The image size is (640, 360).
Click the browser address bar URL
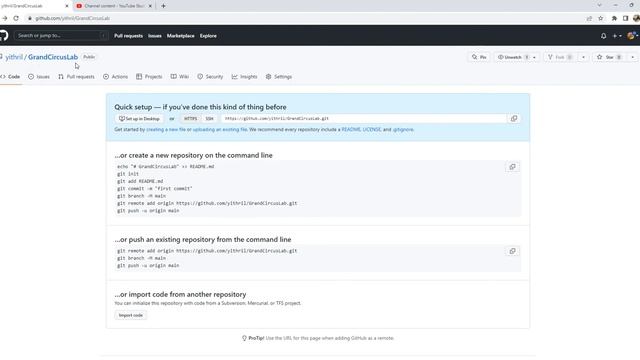coord(73,18)
